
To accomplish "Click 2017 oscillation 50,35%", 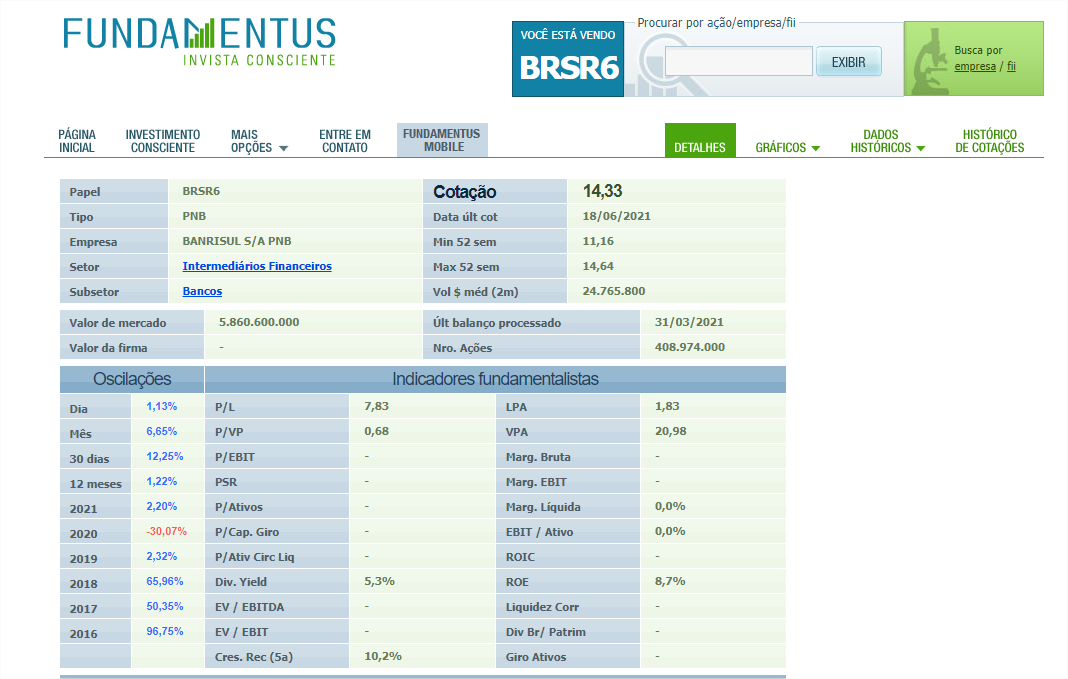I will click(165, 606).
